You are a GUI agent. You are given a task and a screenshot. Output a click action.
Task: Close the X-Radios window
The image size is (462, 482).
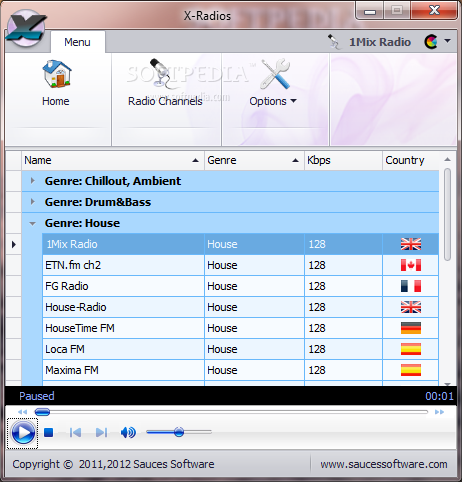(434, 11)
